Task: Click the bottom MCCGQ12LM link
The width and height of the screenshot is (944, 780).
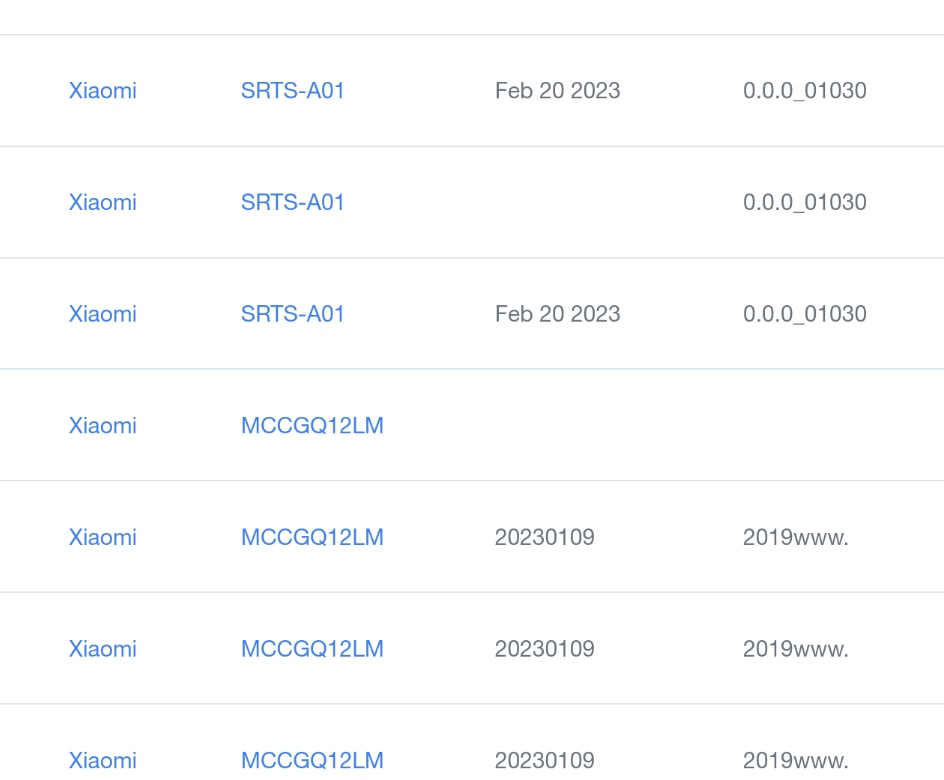Action: [311, 760]
